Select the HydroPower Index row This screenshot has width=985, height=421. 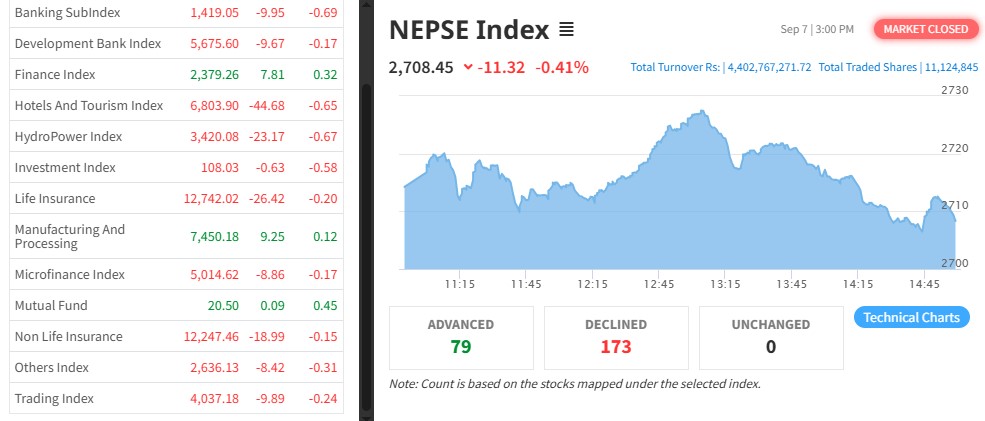click(x=68, y=137)
